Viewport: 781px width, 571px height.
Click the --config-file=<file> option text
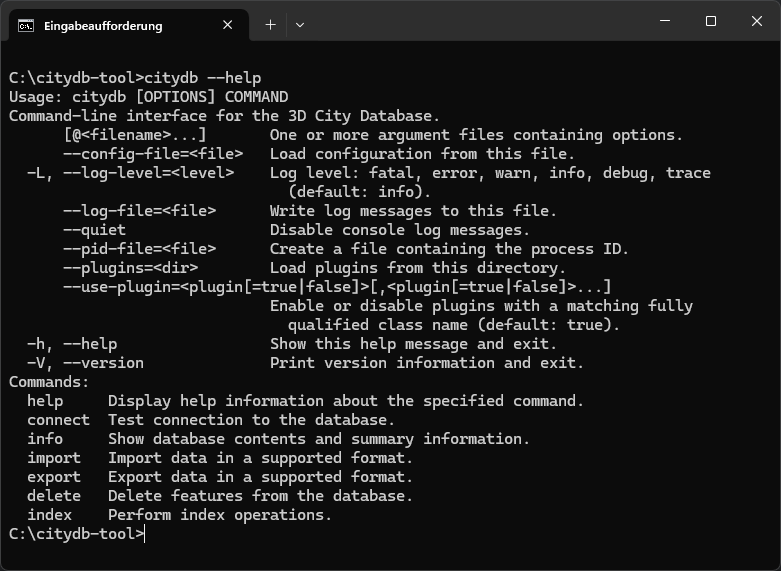(x=153, y=154)
